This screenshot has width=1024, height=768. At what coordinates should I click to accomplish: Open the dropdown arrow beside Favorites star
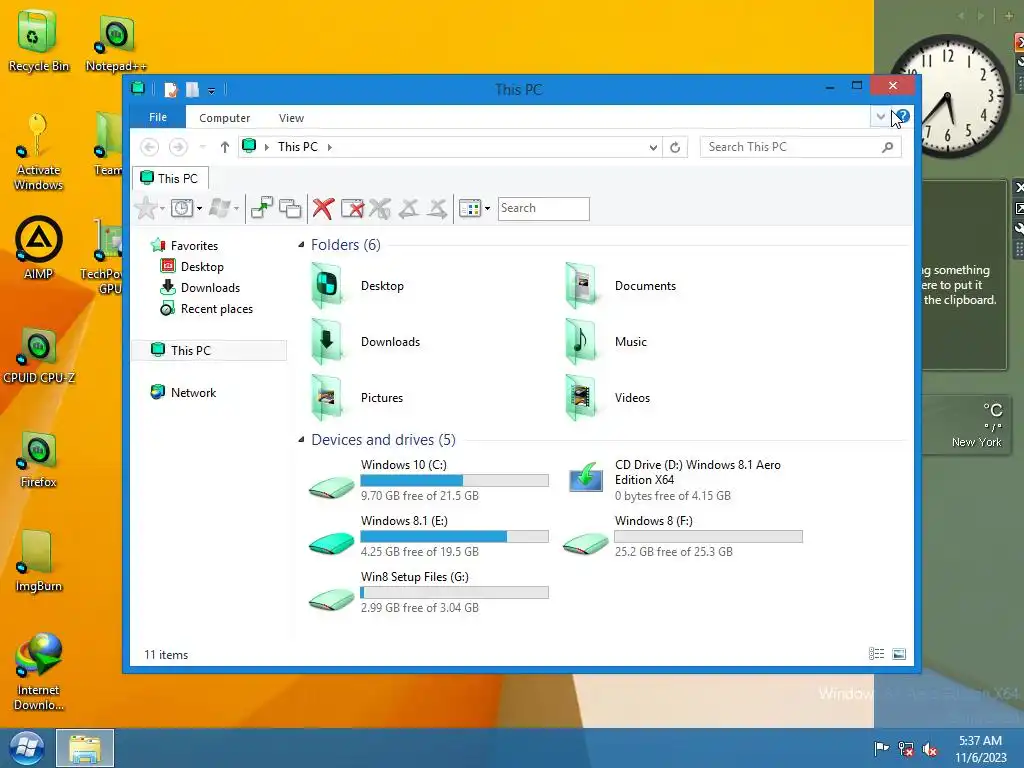162,210
